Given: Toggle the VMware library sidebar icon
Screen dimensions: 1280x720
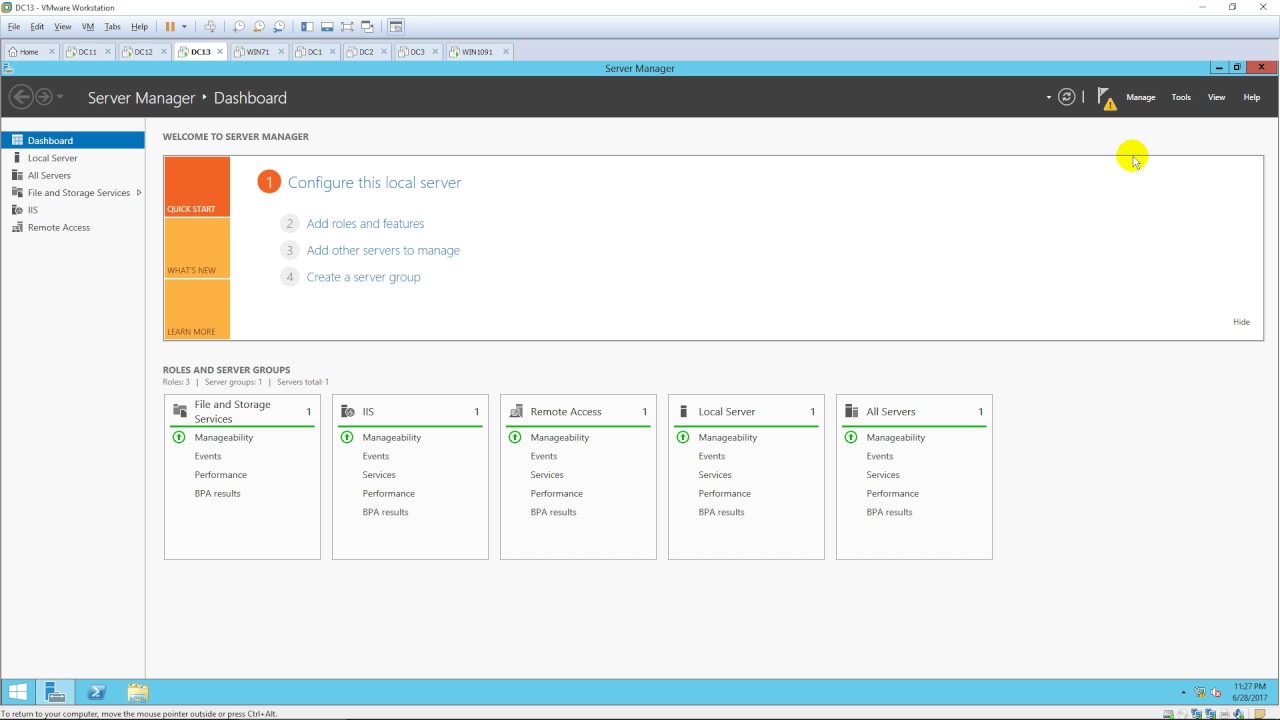Looking at the screenshot, I should tap(307, 26).
